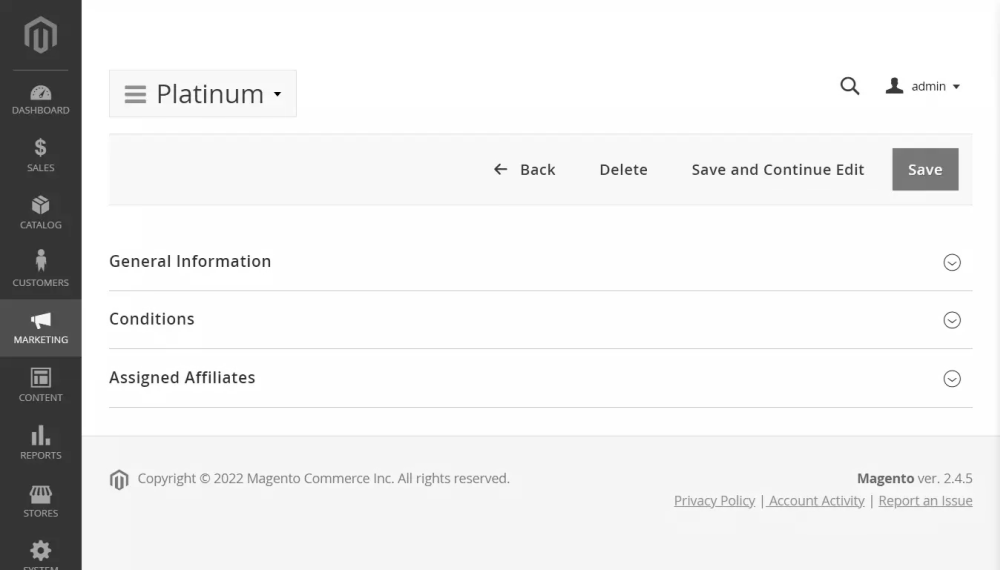Expand the Assigned Affiliates section
Image resolution: width=1000 pixels, height=570 pixels.
pyautogui.click(x=952, y=379)
